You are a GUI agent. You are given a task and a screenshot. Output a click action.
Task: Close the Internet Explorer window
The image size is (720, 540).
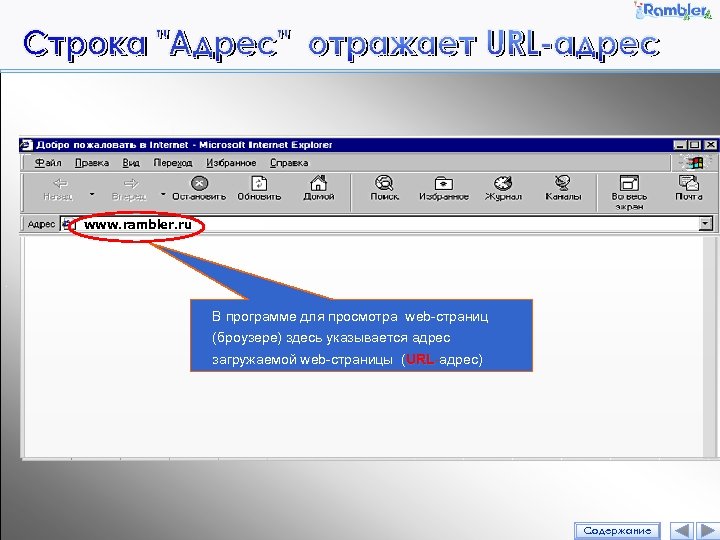pos(710,145)
